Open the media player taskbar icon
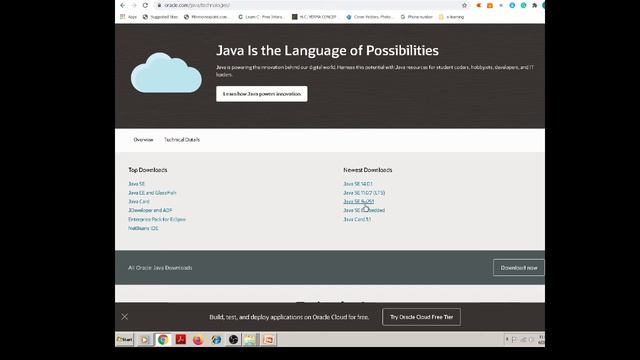Image resolution: width=640 pixels, height=360 pixels. tap(144, 340)
